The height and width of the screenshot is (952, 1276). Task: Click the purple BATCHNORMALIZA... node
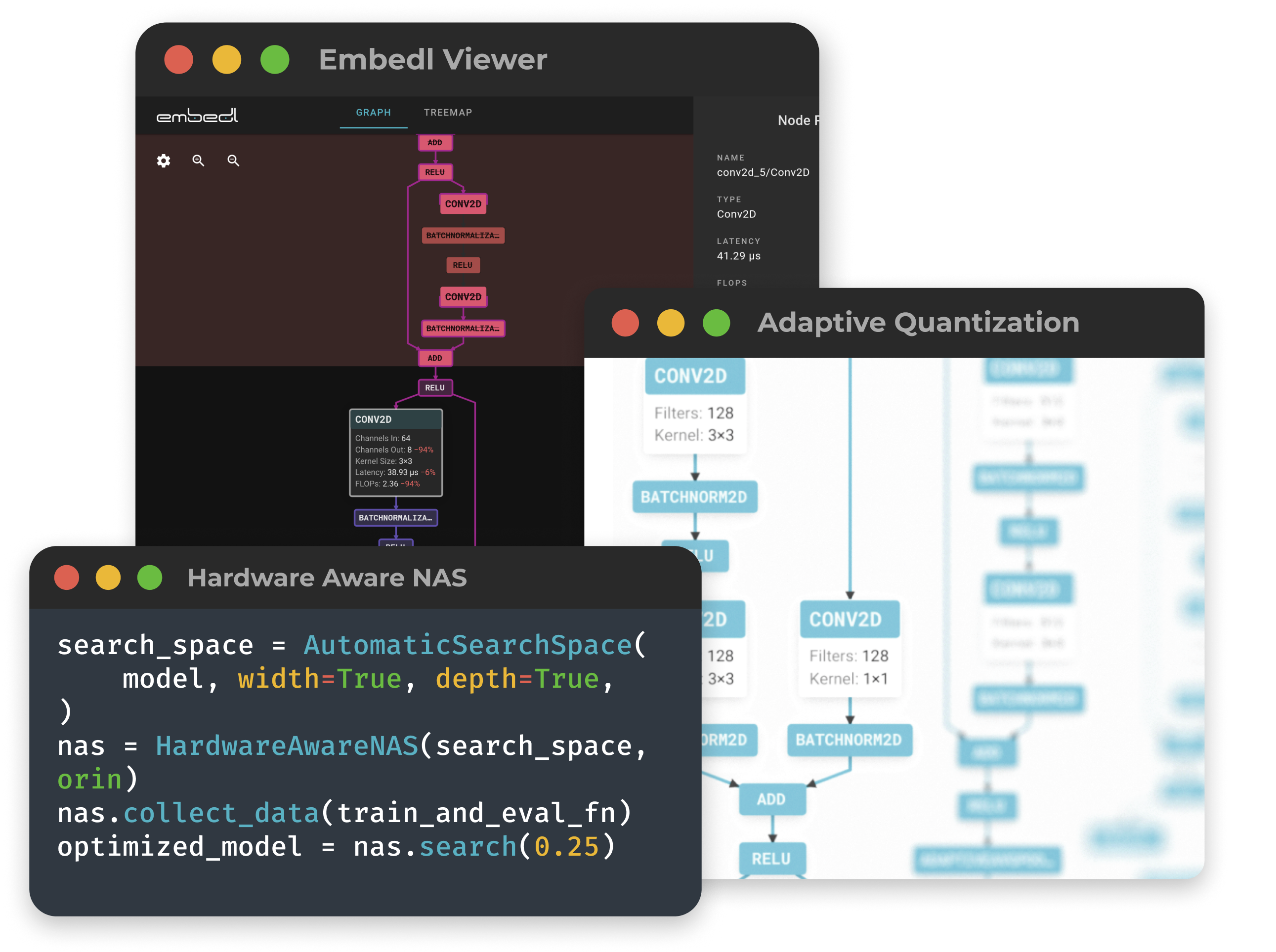click(395, 517)
